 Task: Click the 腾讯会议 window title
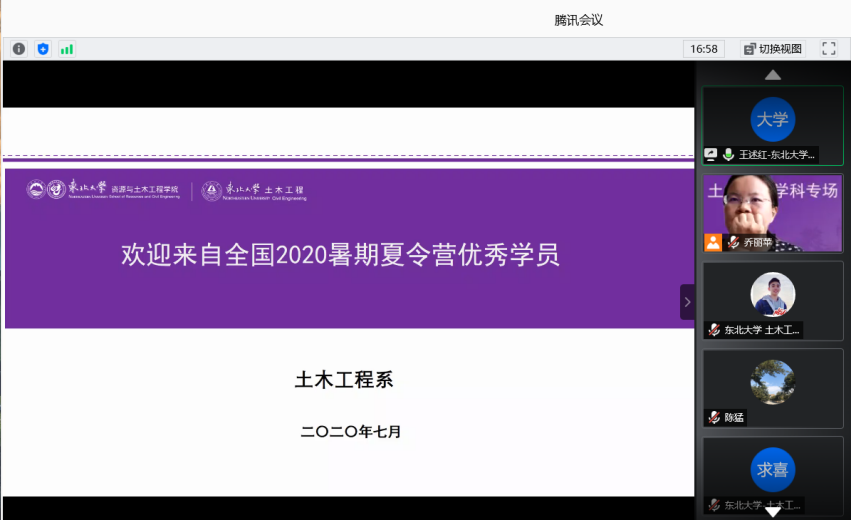pos(578,19)
